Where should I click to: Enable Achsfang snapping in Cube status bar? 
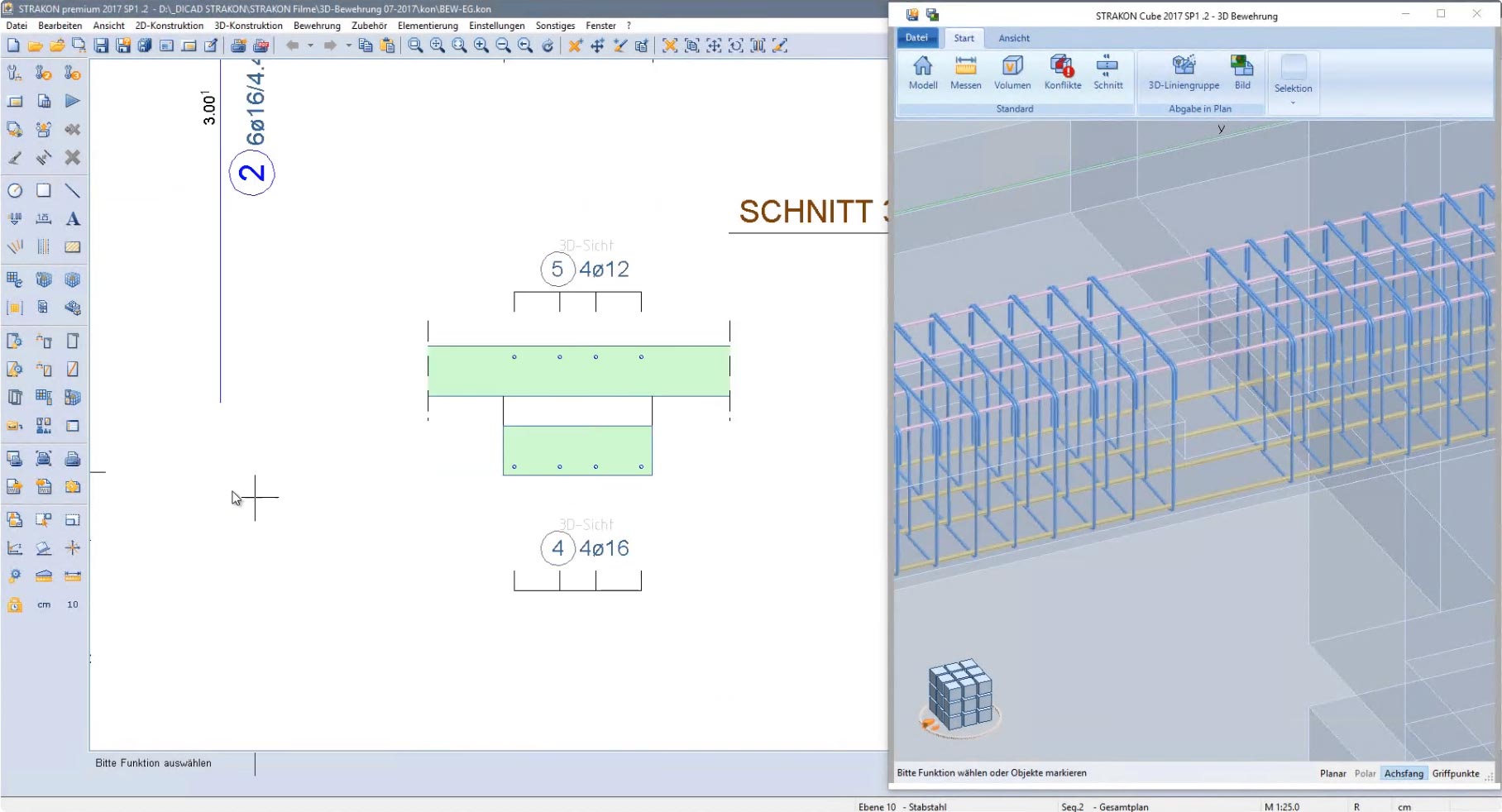(x=1404, y=773)
